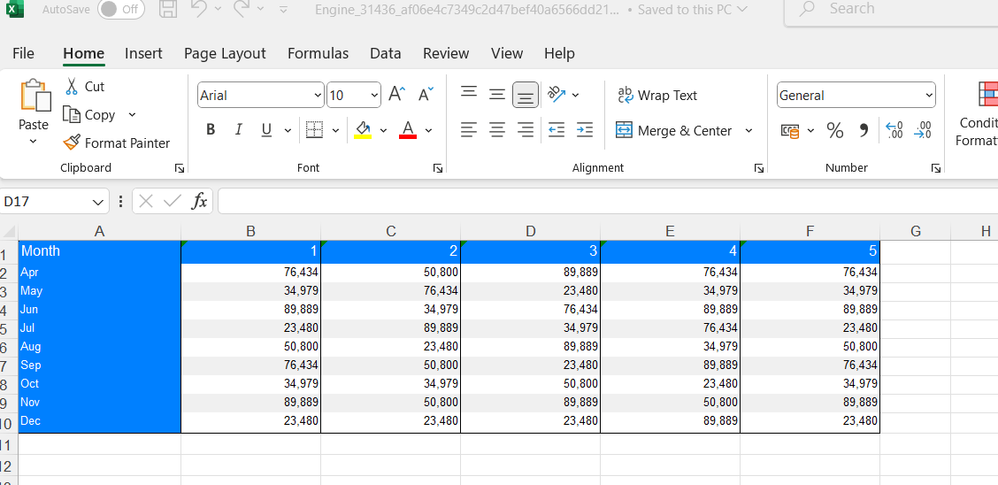Decrease indent
This screenshot has width=998, height=485.
pos(556,130)
